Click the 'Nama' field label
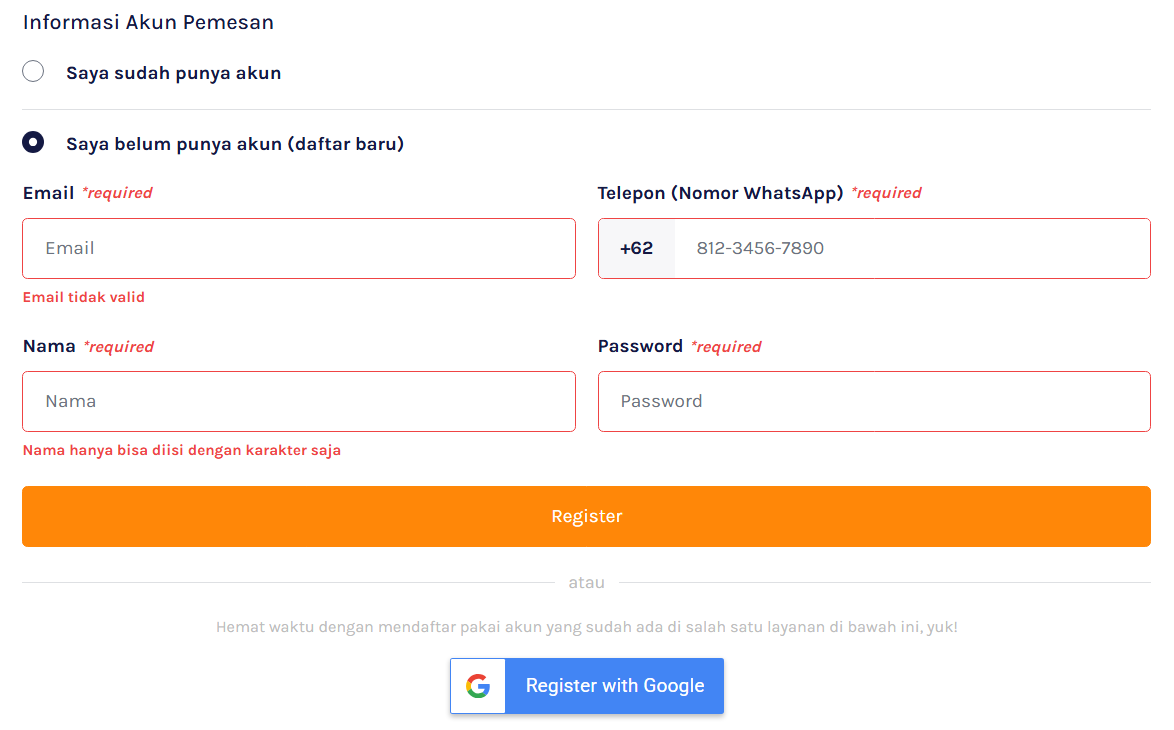The image size is (1174, 730). tap(49, 346)
